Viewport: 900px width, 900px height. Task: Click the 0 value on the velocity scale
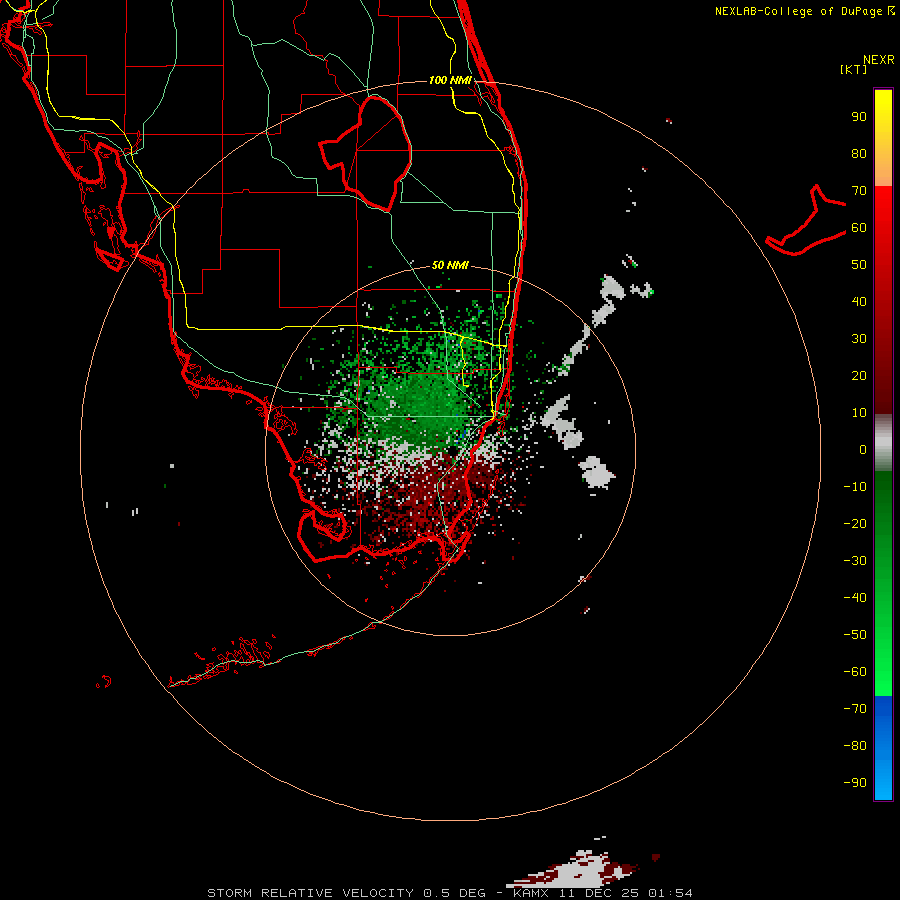(x=863, y=449)
